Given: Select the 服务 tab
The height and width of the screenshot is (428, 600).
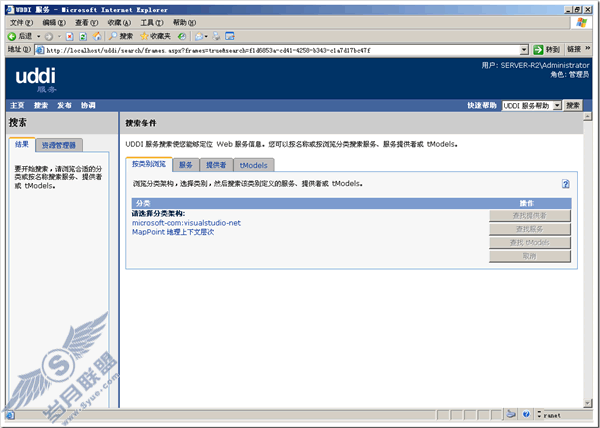Looking at the screenshot, I should click(x=186, y=165).
